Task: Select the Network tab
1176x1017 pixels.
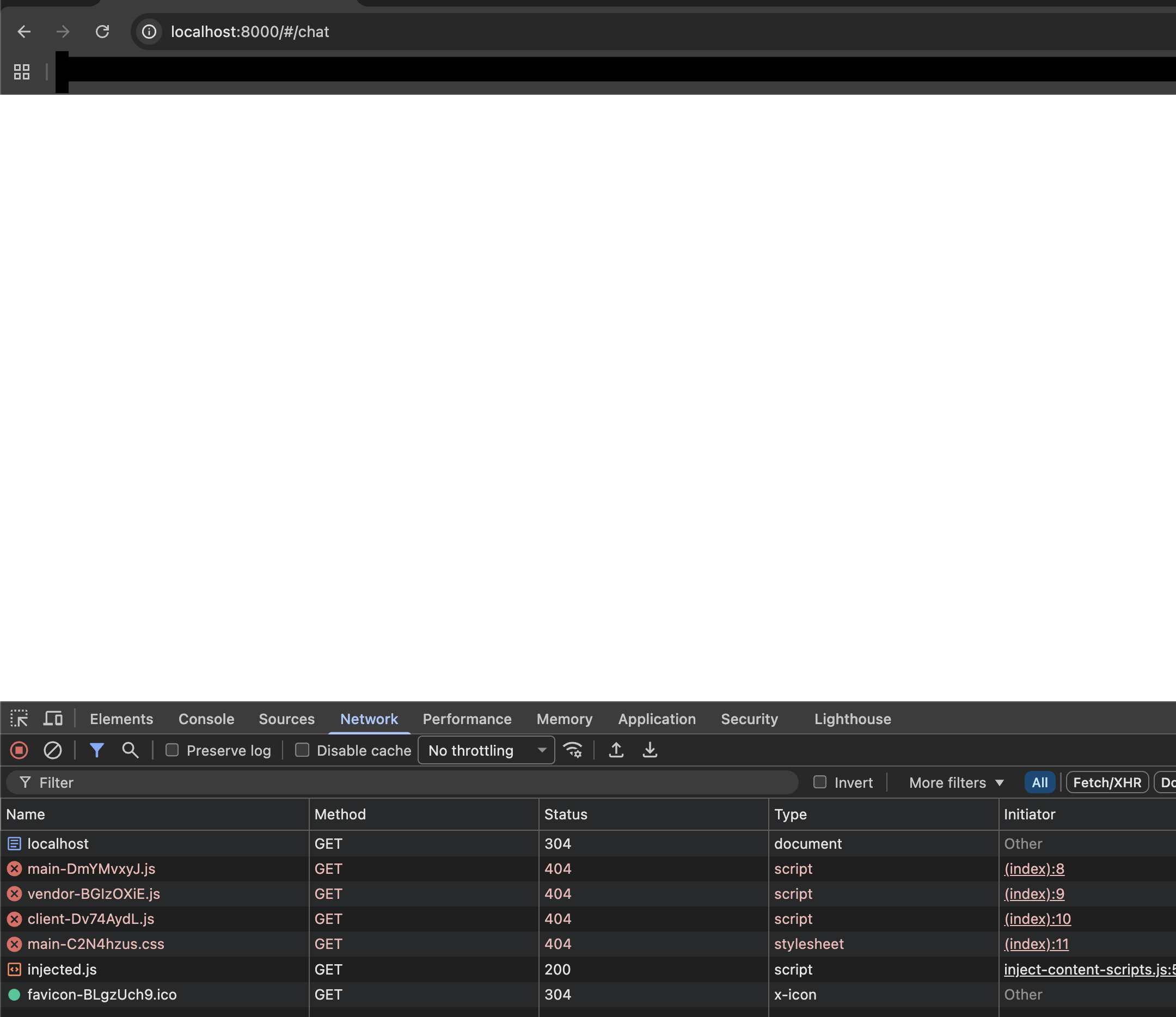Action: tap(369, 719)
